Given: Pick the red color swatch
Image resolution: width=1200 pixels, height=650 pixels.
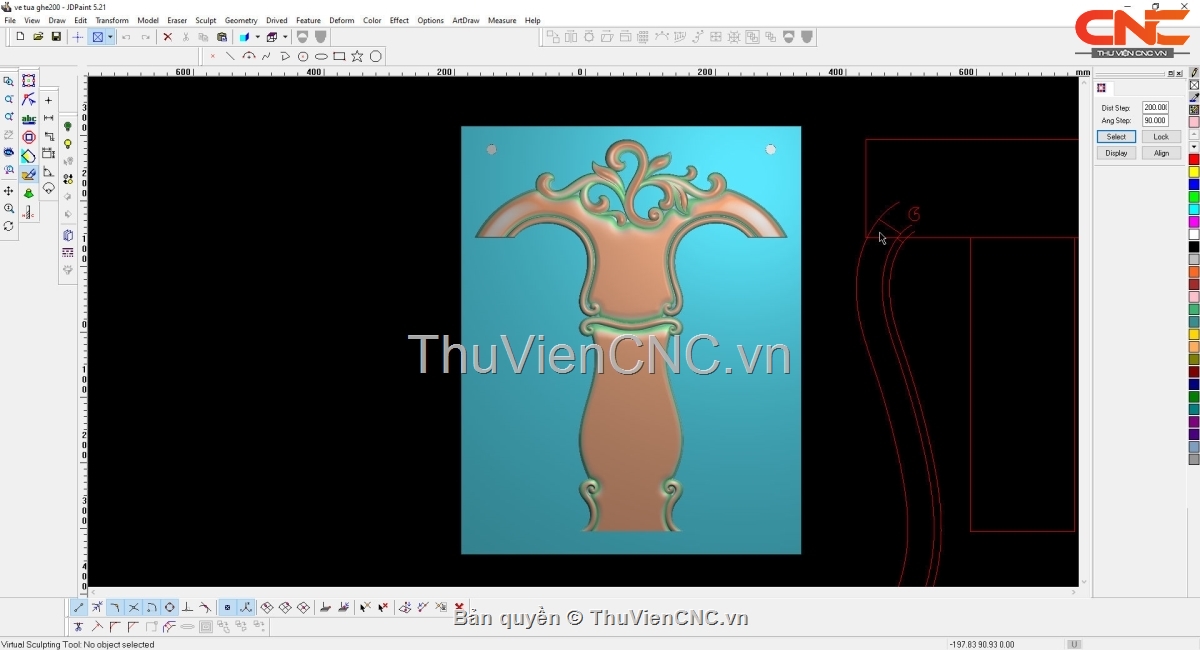Looking at the screenshot, I should coord(1194,160).
